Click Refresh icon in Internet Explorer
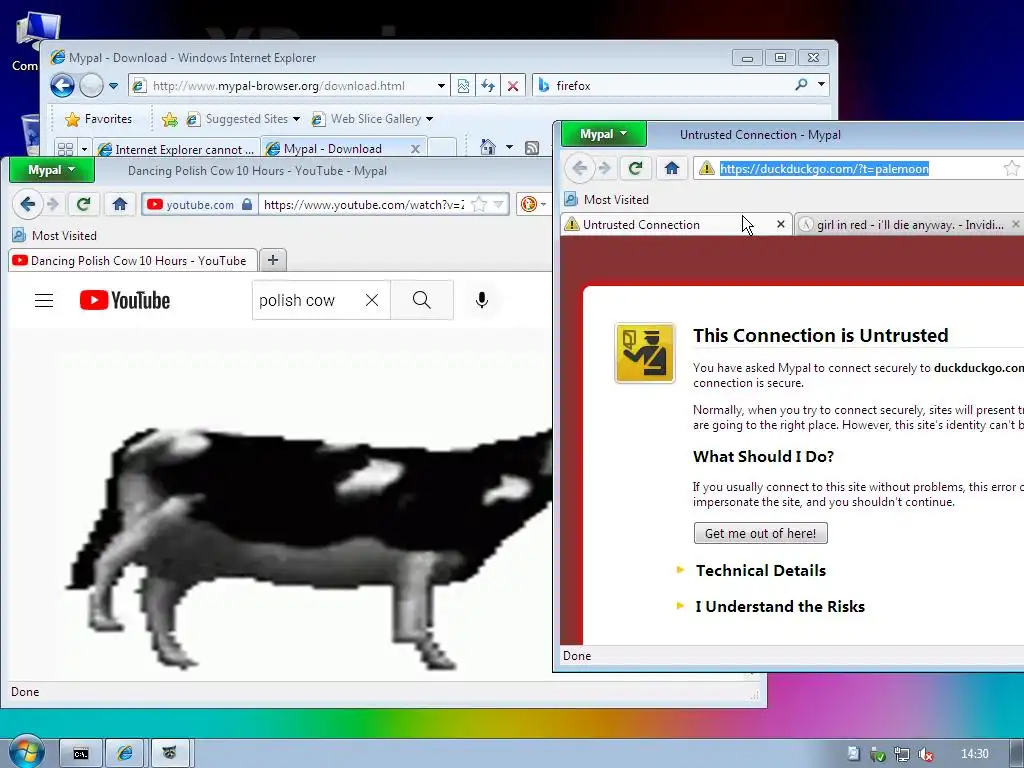 (x=488, y=86)
